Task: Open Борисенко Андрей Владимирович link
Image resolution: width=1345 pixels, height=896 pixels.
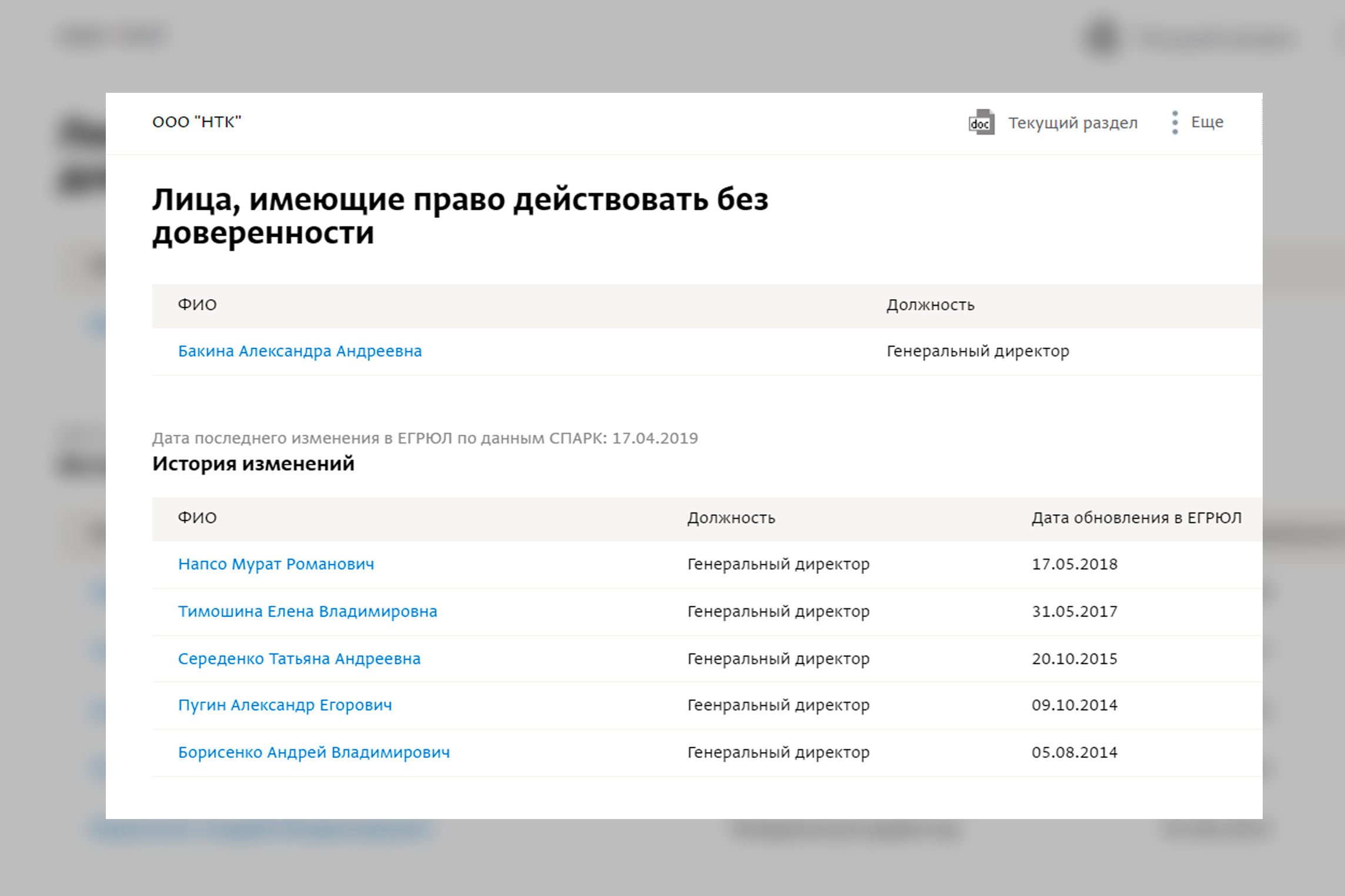Action: click(314, 753)
